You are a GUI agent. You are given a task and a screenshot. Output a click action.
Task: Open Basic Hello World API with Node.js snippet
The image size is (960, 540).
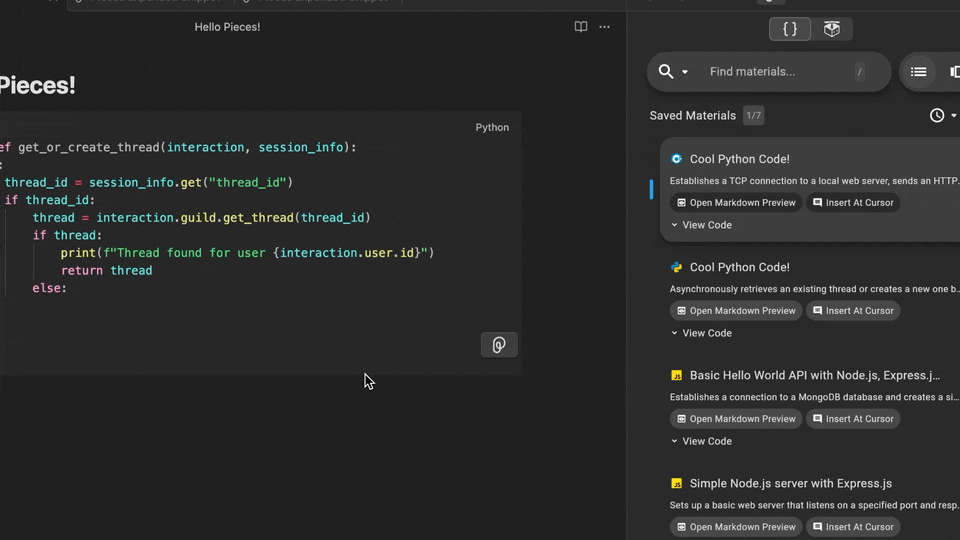814,375
